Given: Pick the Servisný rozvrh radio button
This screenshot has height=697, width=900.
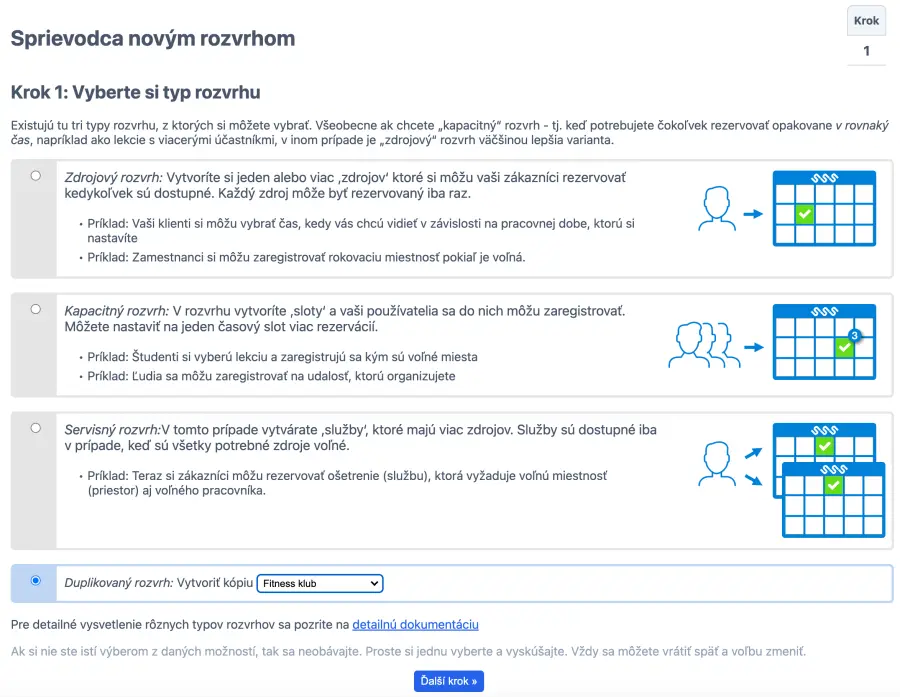Looking at the screenshot, I should (36, 428).
